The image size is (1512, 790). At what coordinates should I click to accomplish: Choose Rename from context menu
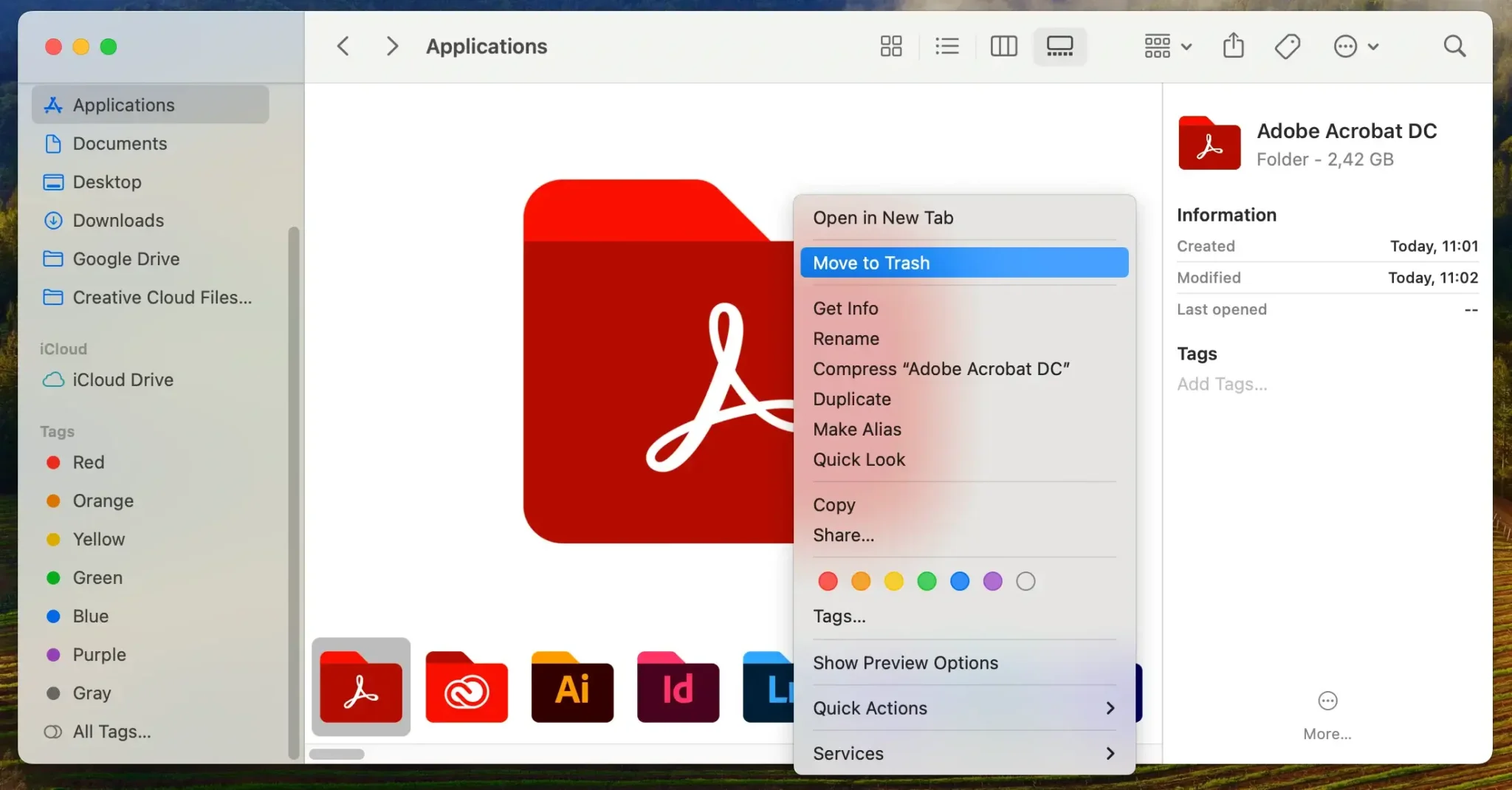point(964,338)
